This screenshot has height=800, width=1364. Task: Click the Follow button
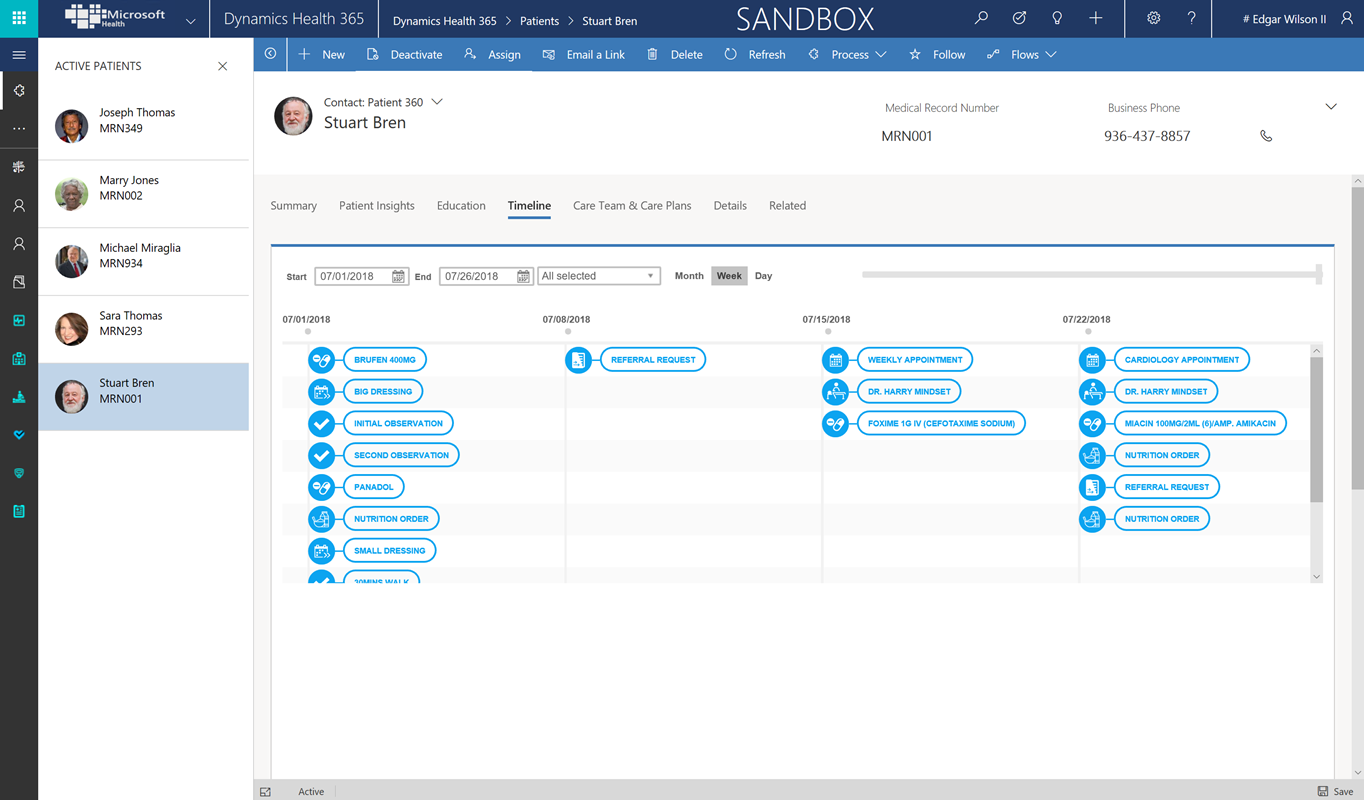(x=937, y=55)
